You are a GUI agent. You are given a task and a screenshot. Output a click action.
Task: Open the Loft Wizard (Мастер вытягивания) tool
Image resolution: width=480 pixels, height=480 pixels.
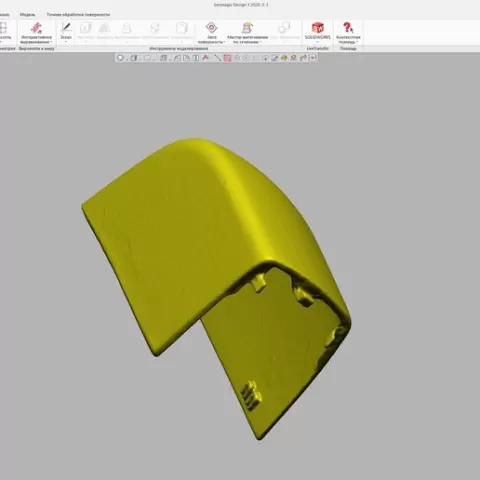coord(247,28)
